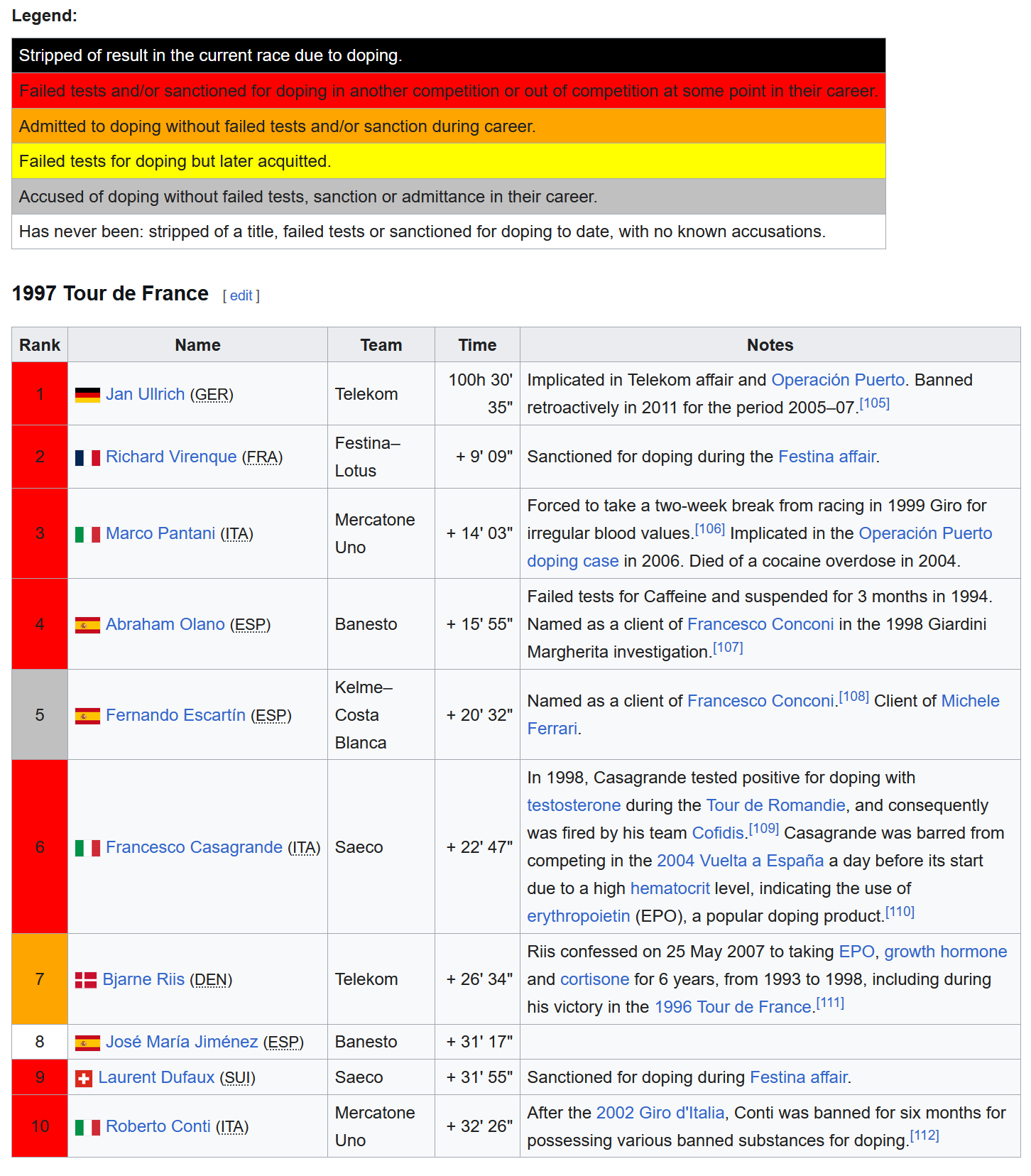1031x1176 pixels.
Task: Open the erythropoietin link
Action: [579, 916]
